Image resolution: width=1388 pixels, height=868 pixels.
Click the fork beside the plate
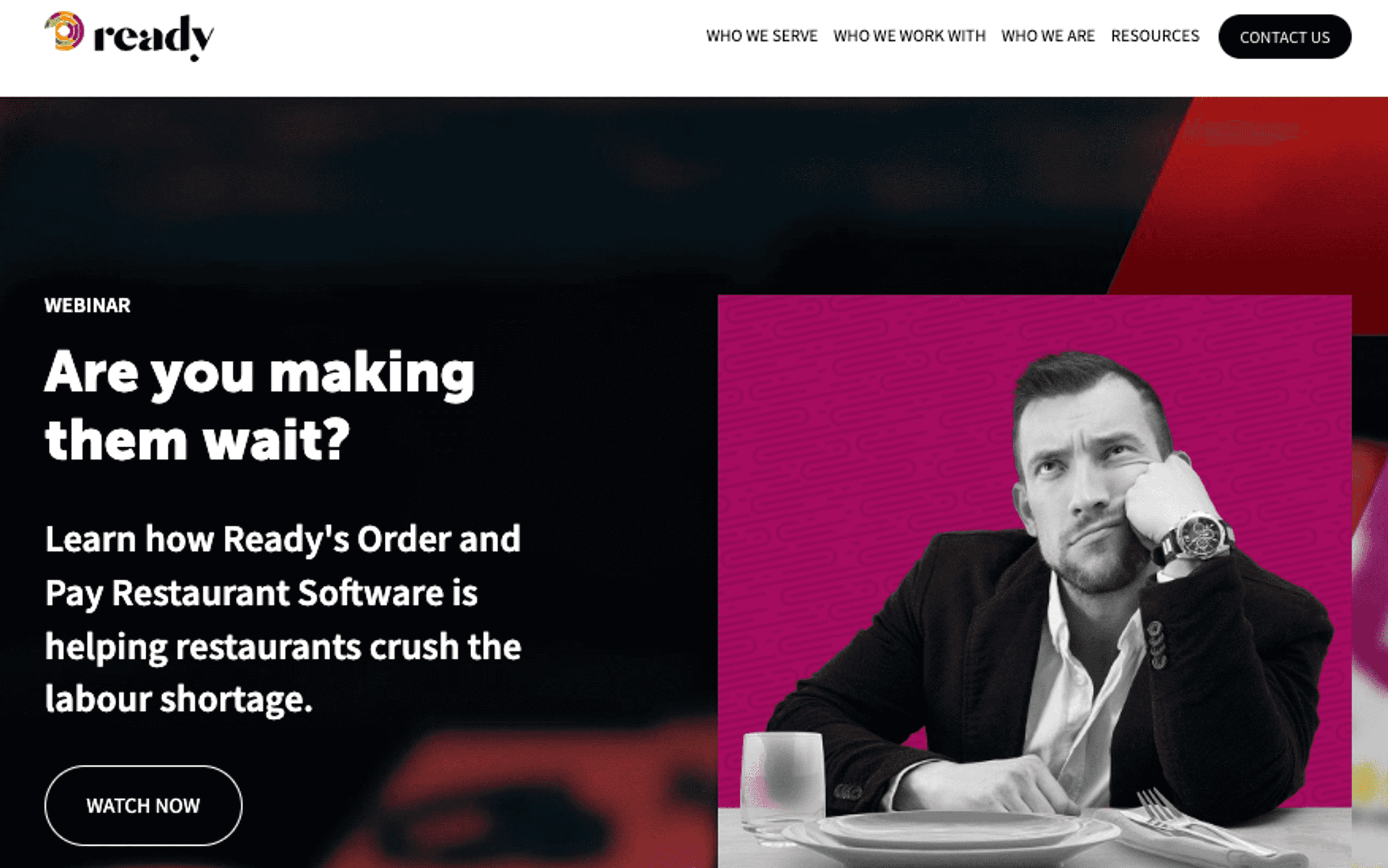pos(1189,821)
